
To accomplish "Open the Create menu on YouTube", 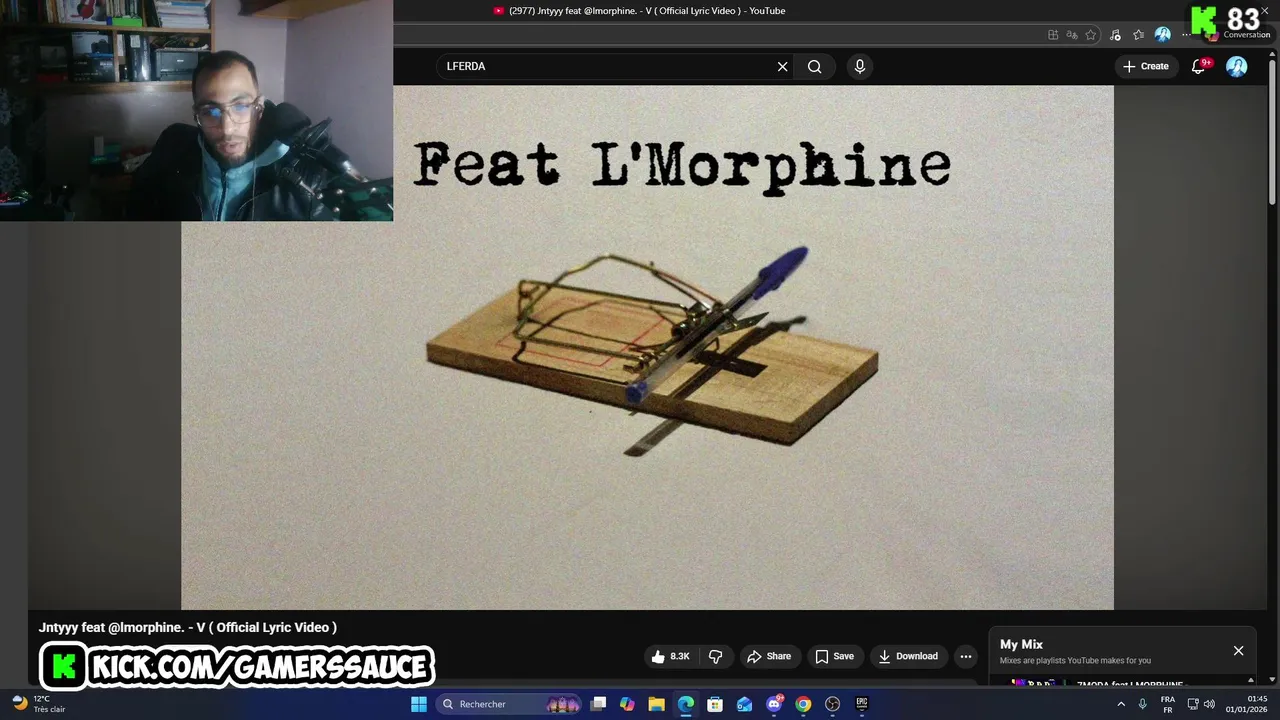I will pyautogui.click(x=1146, y=66).
